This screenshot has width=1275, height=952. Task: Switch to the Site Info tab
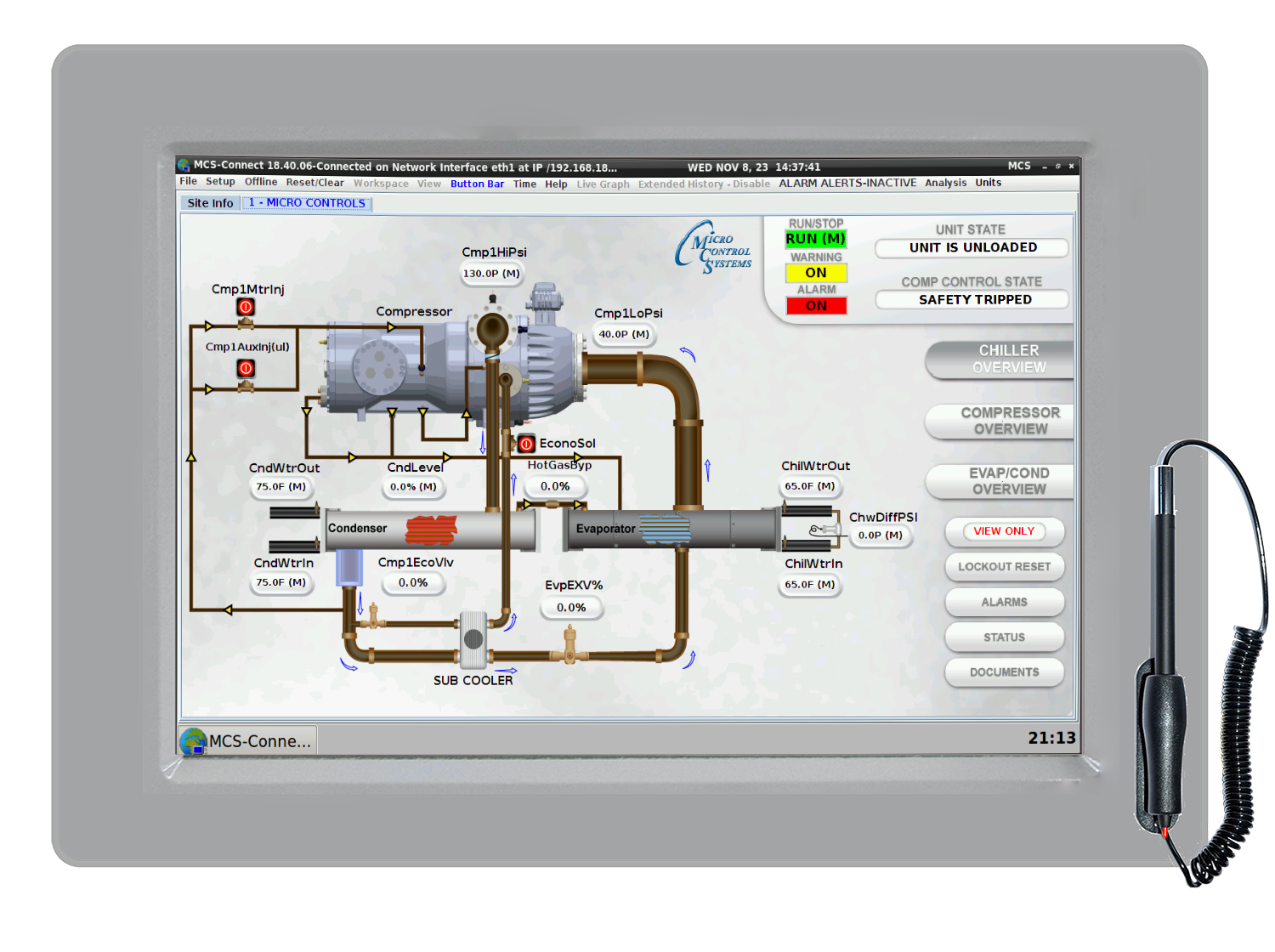point(210,203)
